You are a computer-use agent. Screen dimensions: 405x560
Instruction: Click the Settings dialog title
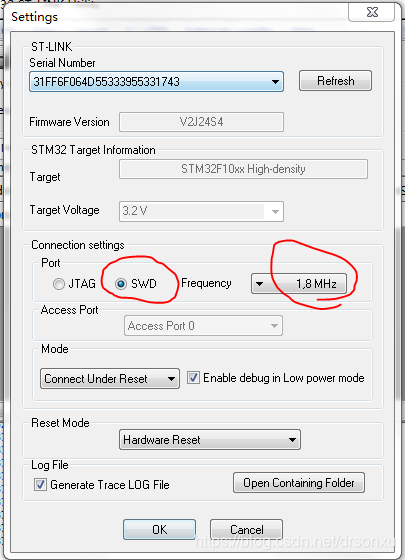click(x=34, y=17)
